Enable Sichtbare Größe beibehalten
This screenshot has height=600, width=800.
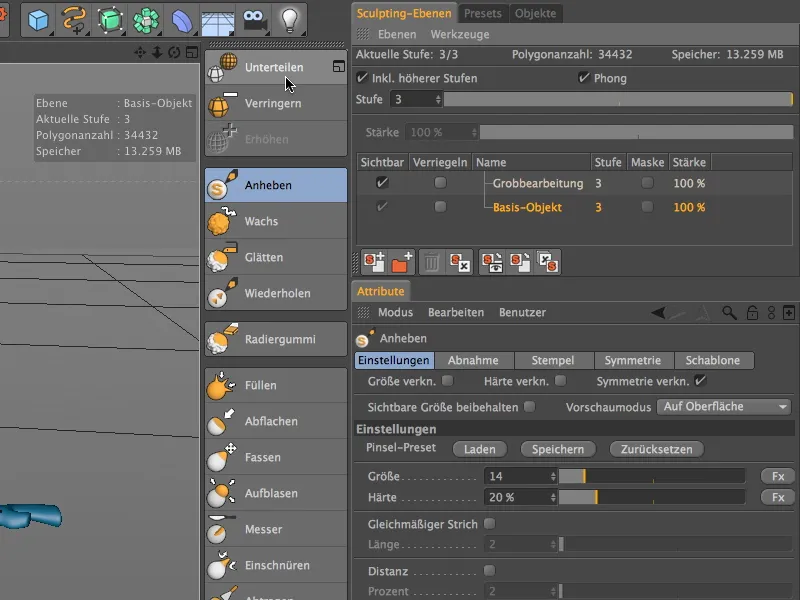pyautogui.click(x=530, y=407)
